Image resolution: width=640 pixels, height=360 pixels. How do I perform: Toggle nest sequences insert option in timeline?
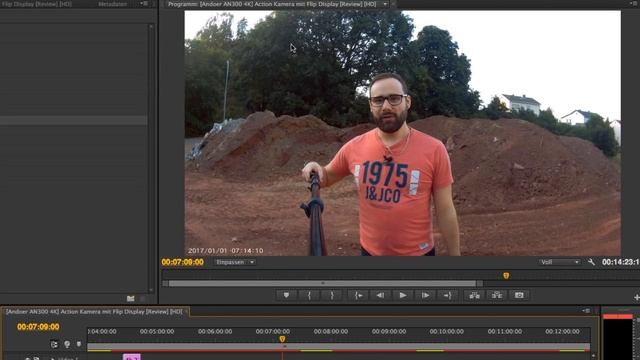click(x=54, y=344)
